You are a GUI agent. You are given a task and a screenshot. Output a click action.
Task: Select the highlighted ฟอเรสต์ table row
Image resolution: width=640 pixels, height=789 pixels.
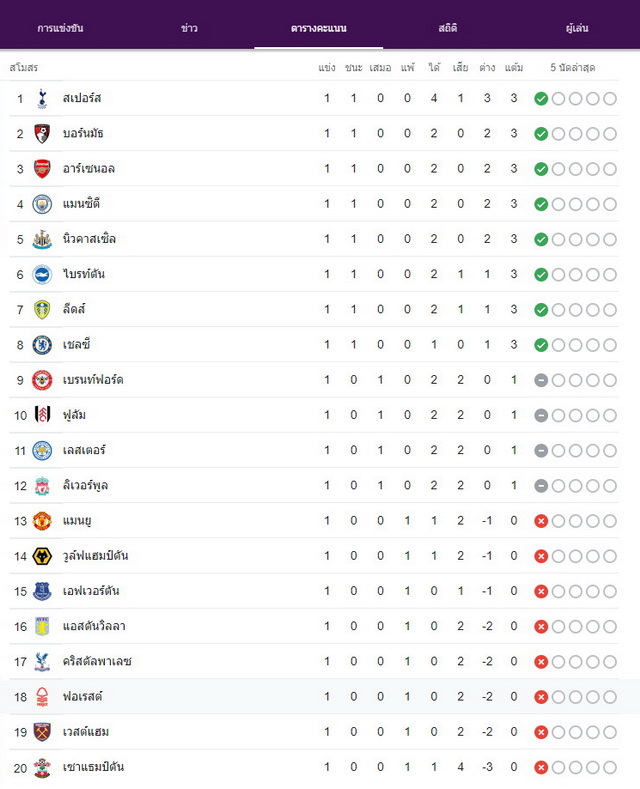point(320,697)
